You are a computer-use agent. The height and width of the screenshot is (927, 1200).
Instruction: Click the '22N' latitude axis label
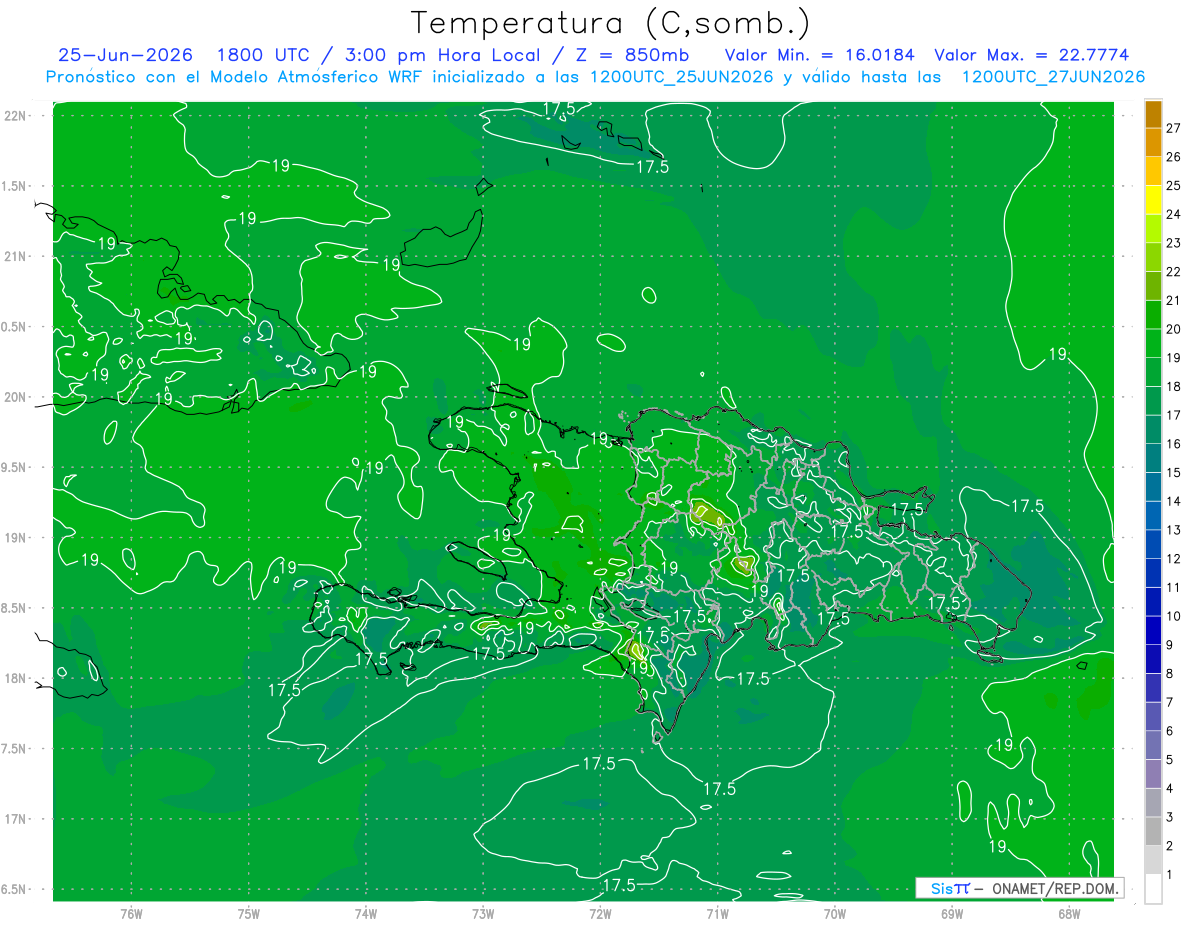pyautogui.click(x=16, y=115)
